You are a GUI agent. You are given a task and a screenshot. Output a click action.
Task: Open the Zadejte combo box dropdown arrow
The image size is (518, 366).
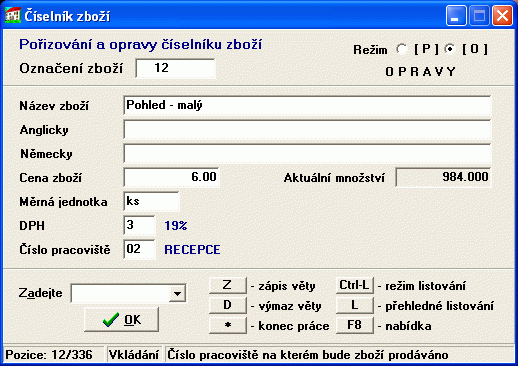[x=177, y=294]
